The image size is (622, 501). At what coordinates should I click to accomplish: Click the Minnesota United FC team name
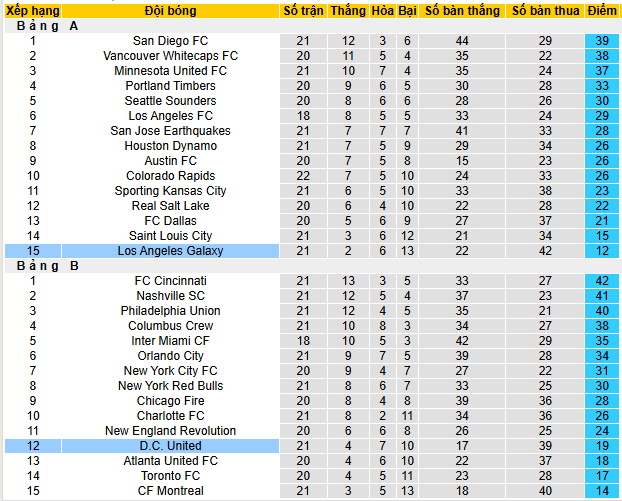click(170, 71)
